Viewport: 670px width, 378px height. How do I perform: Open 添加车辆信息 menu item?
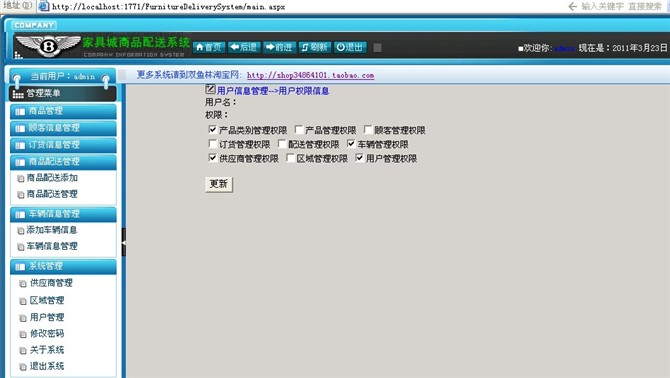click(x=52, y=230)
